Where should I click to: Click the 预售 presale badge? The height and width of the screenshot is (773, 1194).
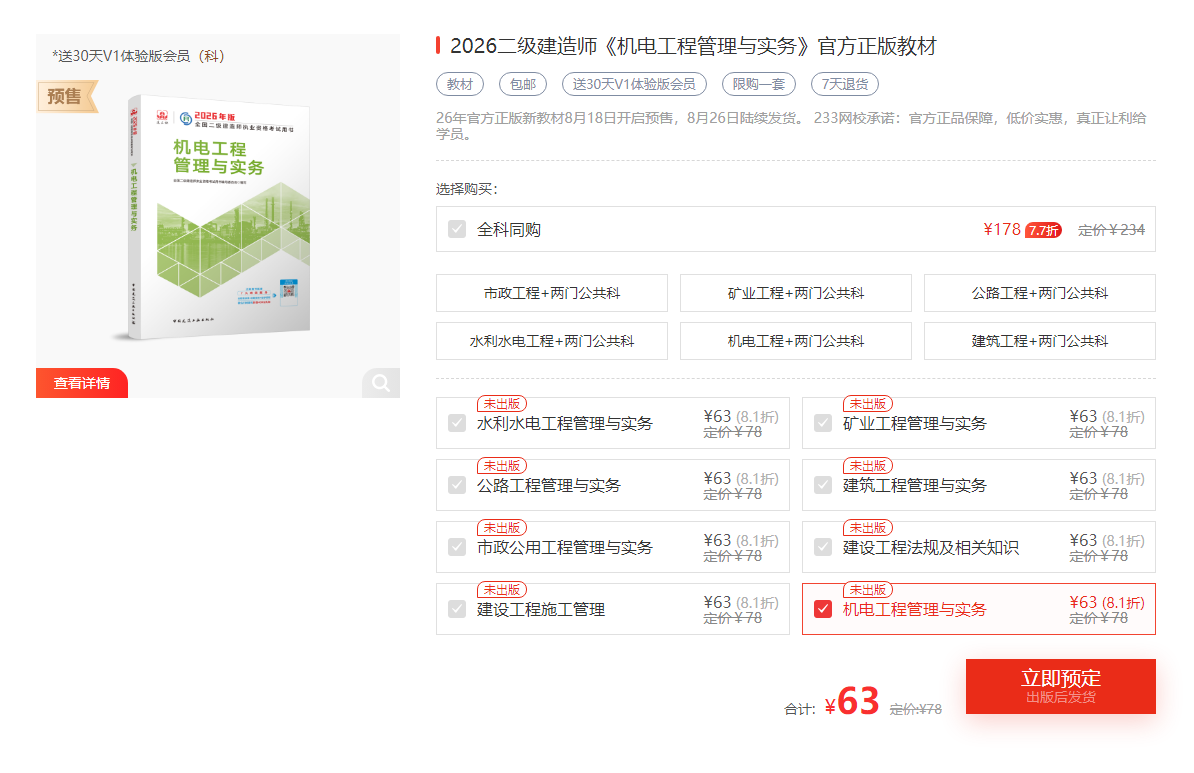point(66,96)
